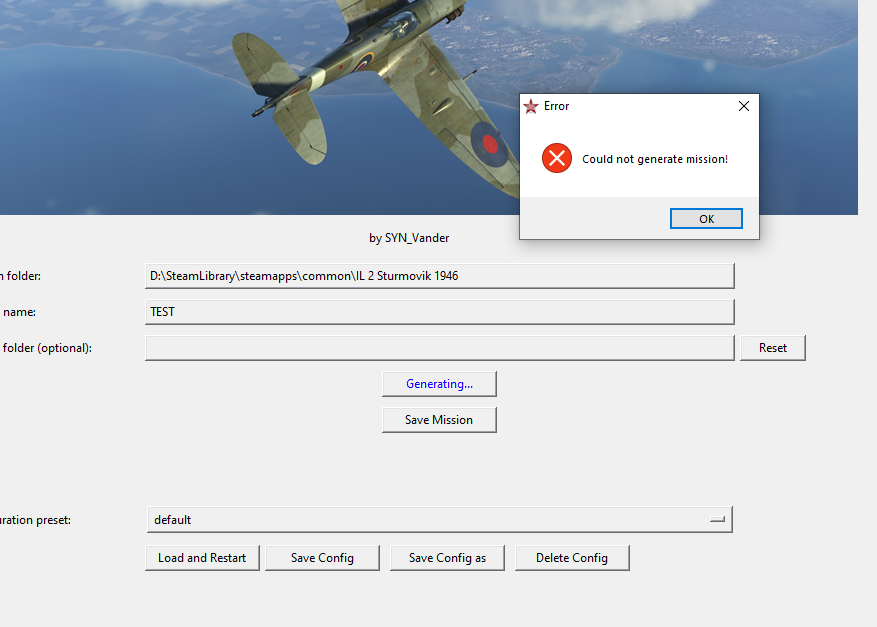This screenshot has height=627, width=877.
Task: Click the Save Config as button
Action: pos(447,558)
